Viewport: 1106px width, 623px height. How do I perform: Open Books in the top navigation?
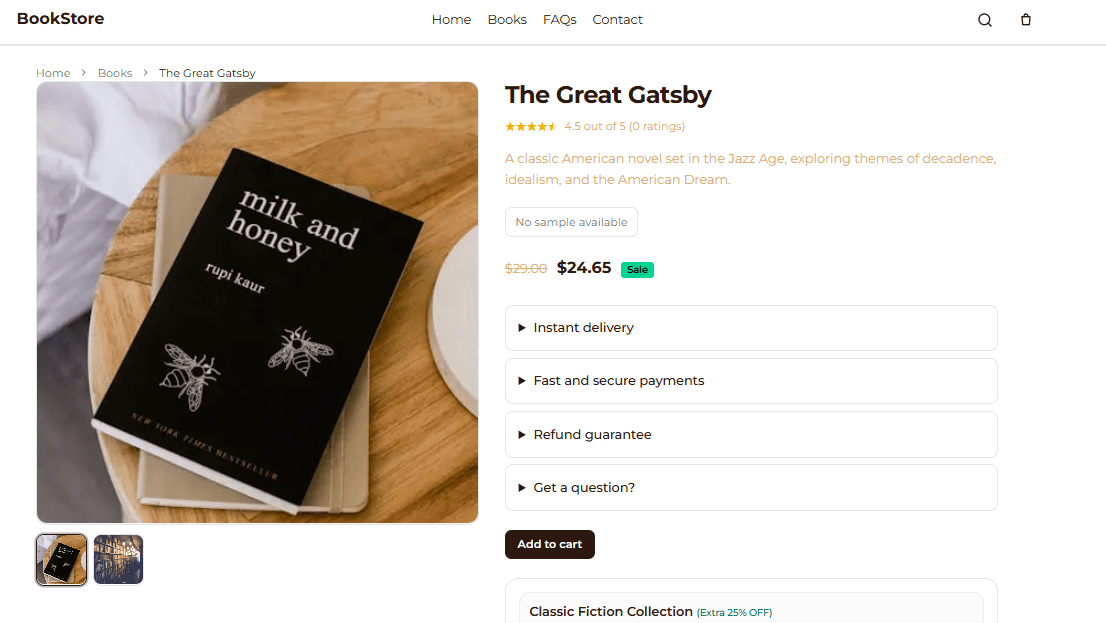[507, 20]
